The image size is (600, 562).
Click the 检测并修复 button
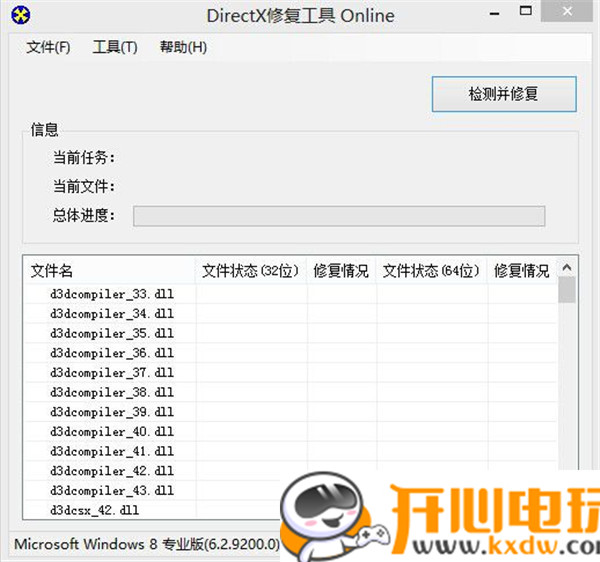[504, 94]
